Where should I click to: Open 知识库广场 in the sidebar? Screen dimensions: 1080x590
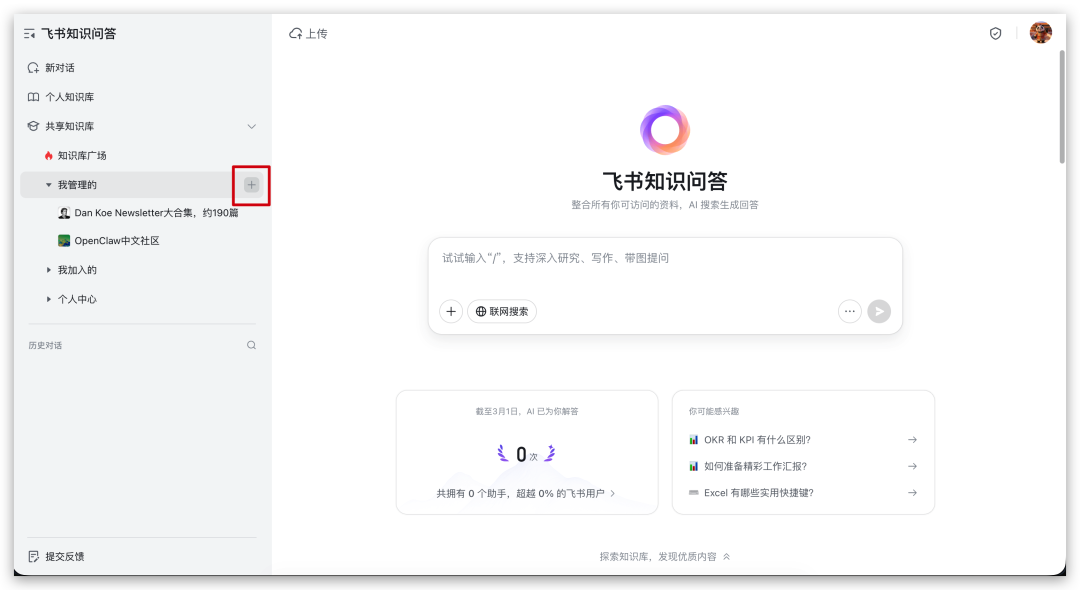tap(82, 156)
